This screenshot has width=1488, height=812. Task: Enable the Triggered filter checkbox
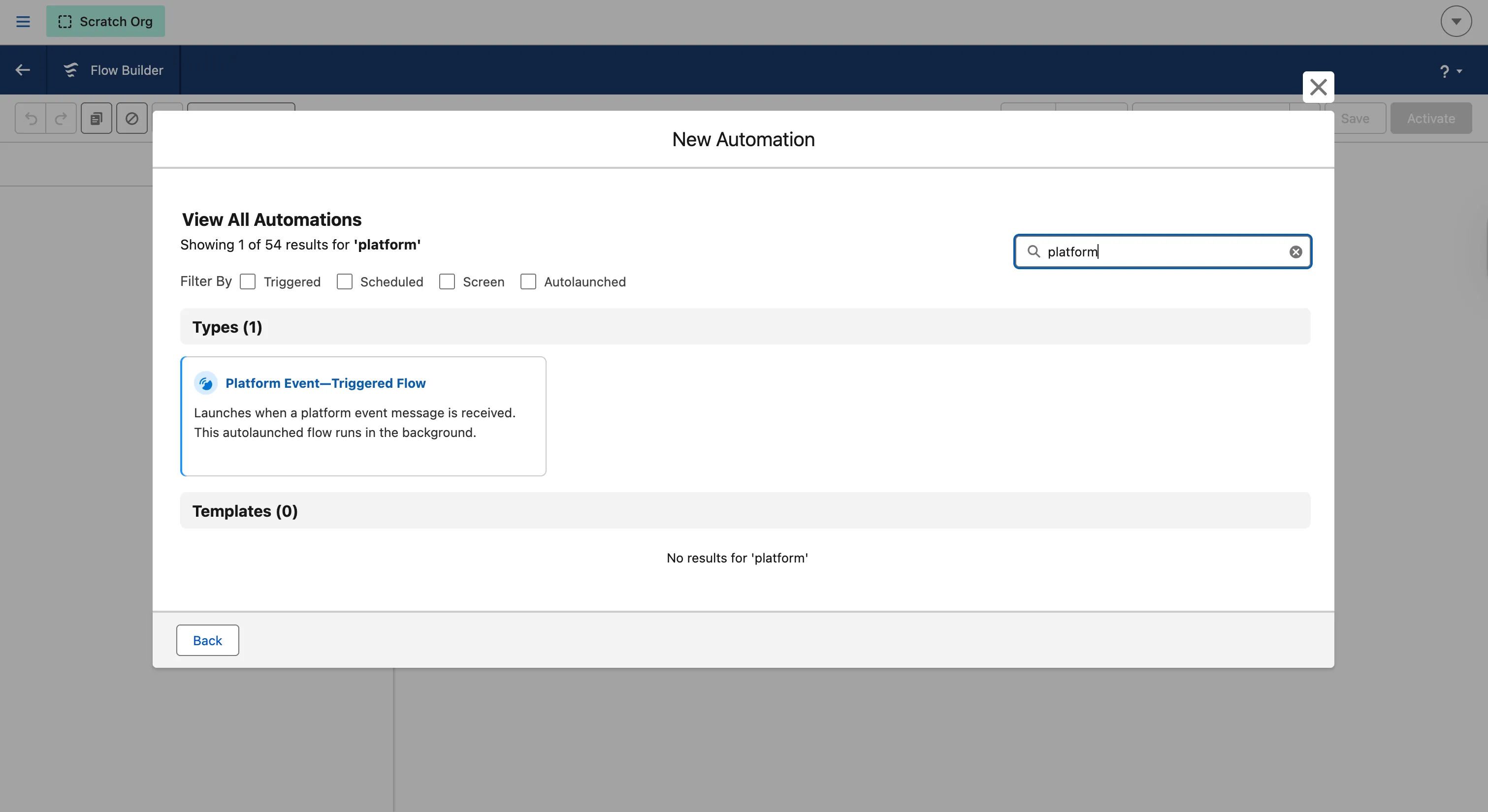248,282
